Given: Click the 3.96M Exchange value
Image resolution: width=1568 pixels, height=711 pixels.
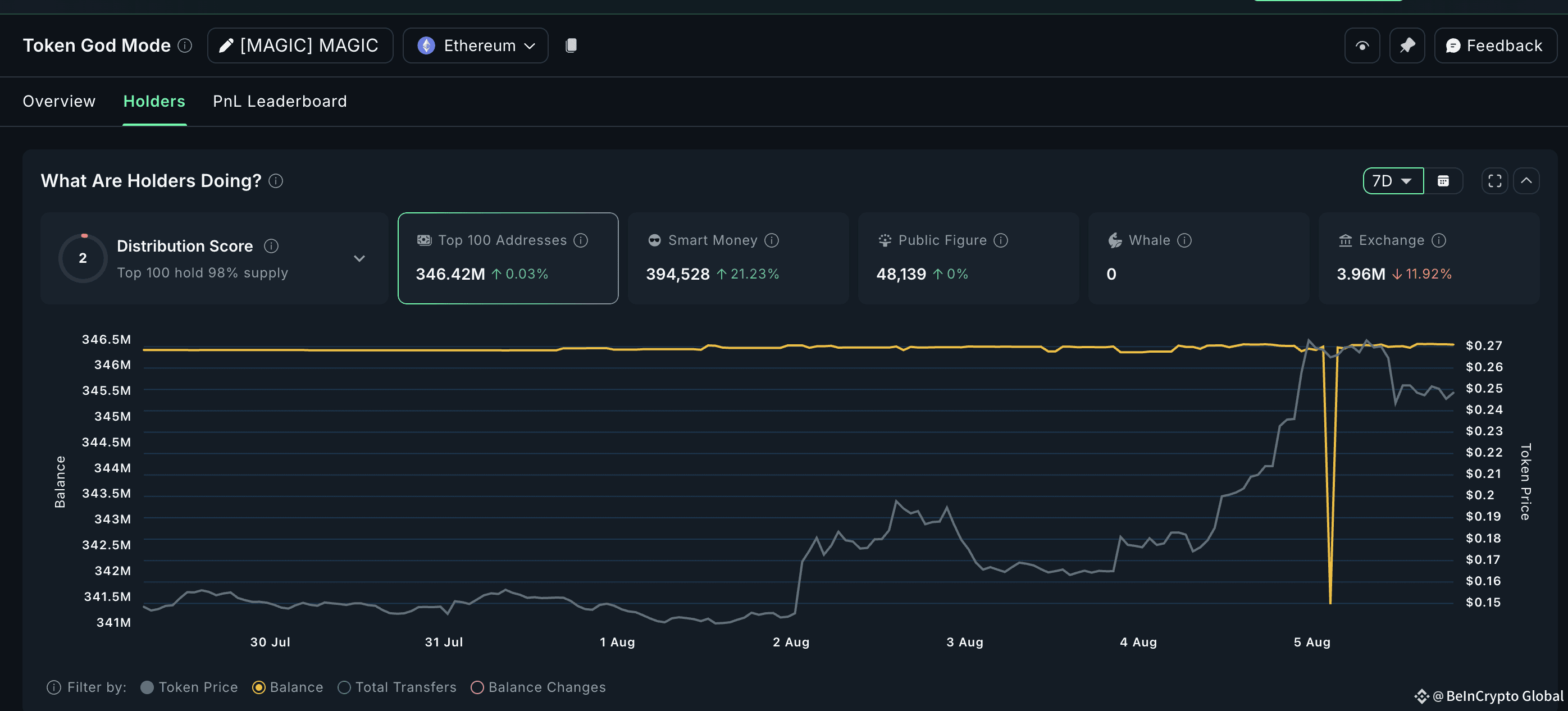Looking at the screenshot, I should (x=1361, y=274).
